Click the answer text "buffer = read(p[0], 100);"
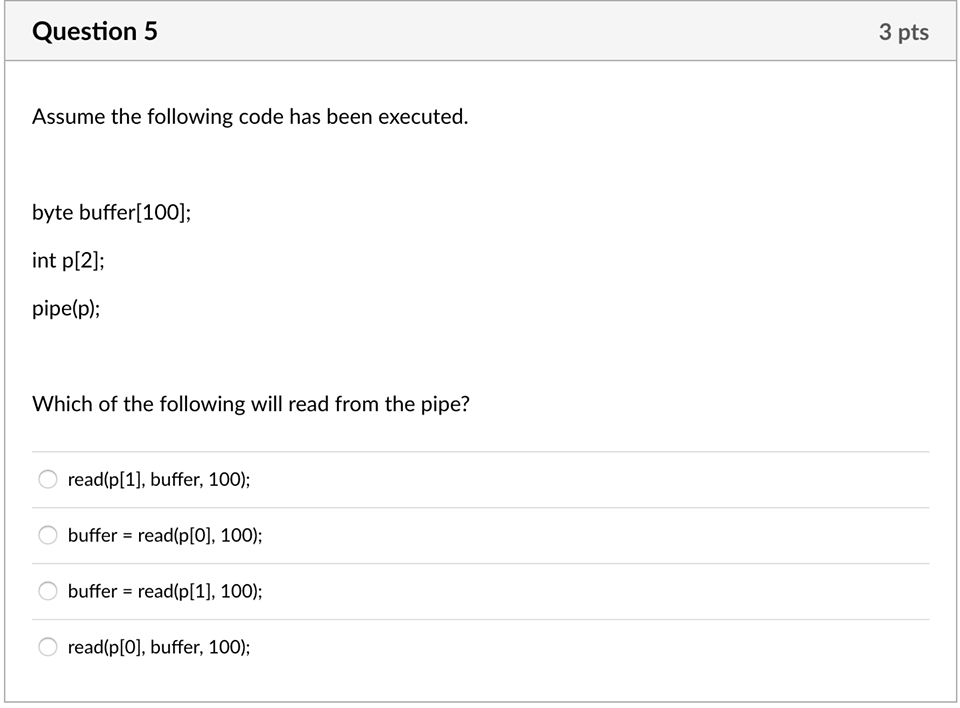960x708 pixels. click(165, 536)
